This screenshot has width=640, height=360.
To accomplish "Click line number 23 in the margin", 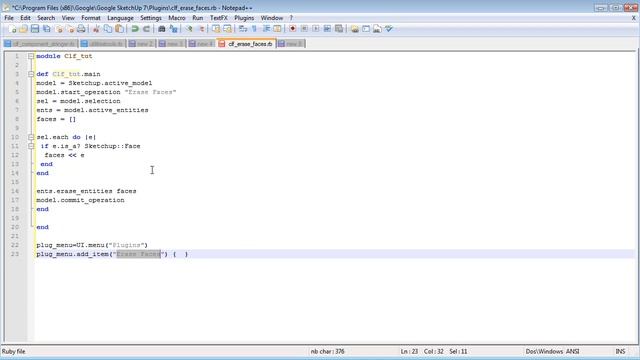I will [15, 254].
